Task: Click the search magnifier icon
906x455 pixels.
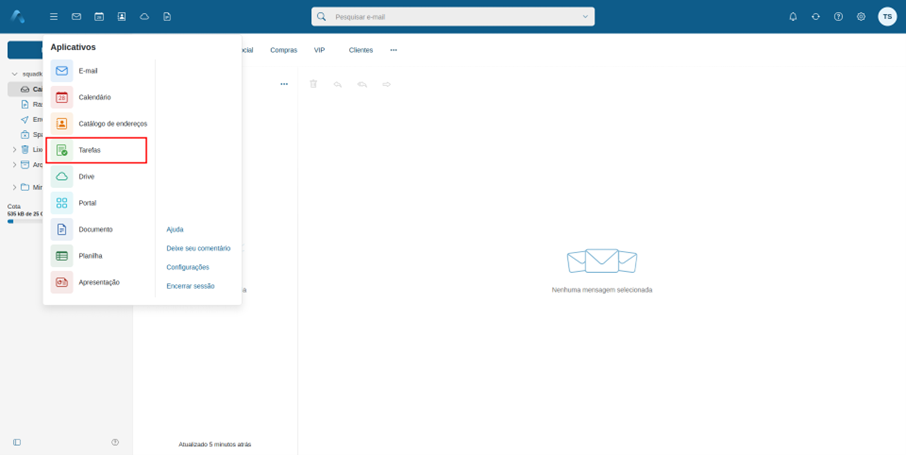Action: [x=321, y=17]
